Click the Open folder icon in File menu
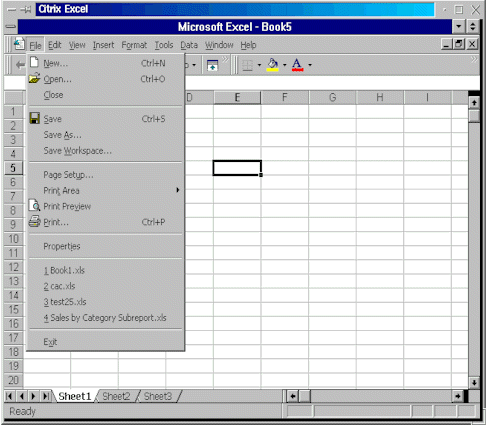 (x=34, y=79)
